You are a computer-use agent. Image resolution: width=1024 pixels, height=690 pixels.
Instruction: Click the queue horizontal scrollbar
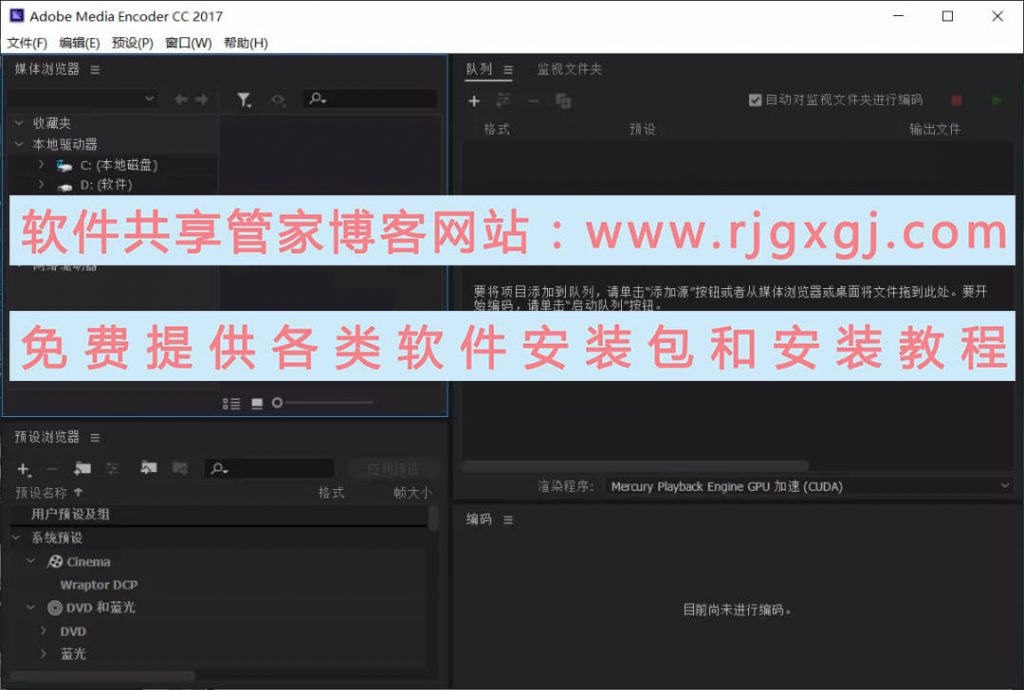(x=635, y=465)
